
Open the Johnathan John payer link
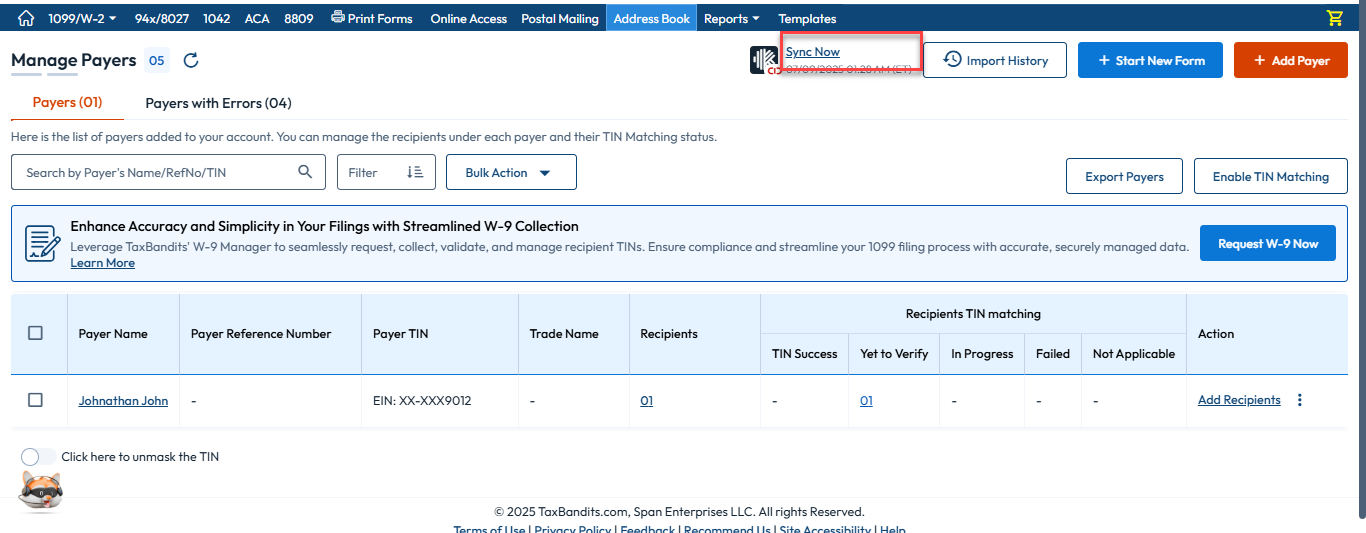(x=123, y=400)
